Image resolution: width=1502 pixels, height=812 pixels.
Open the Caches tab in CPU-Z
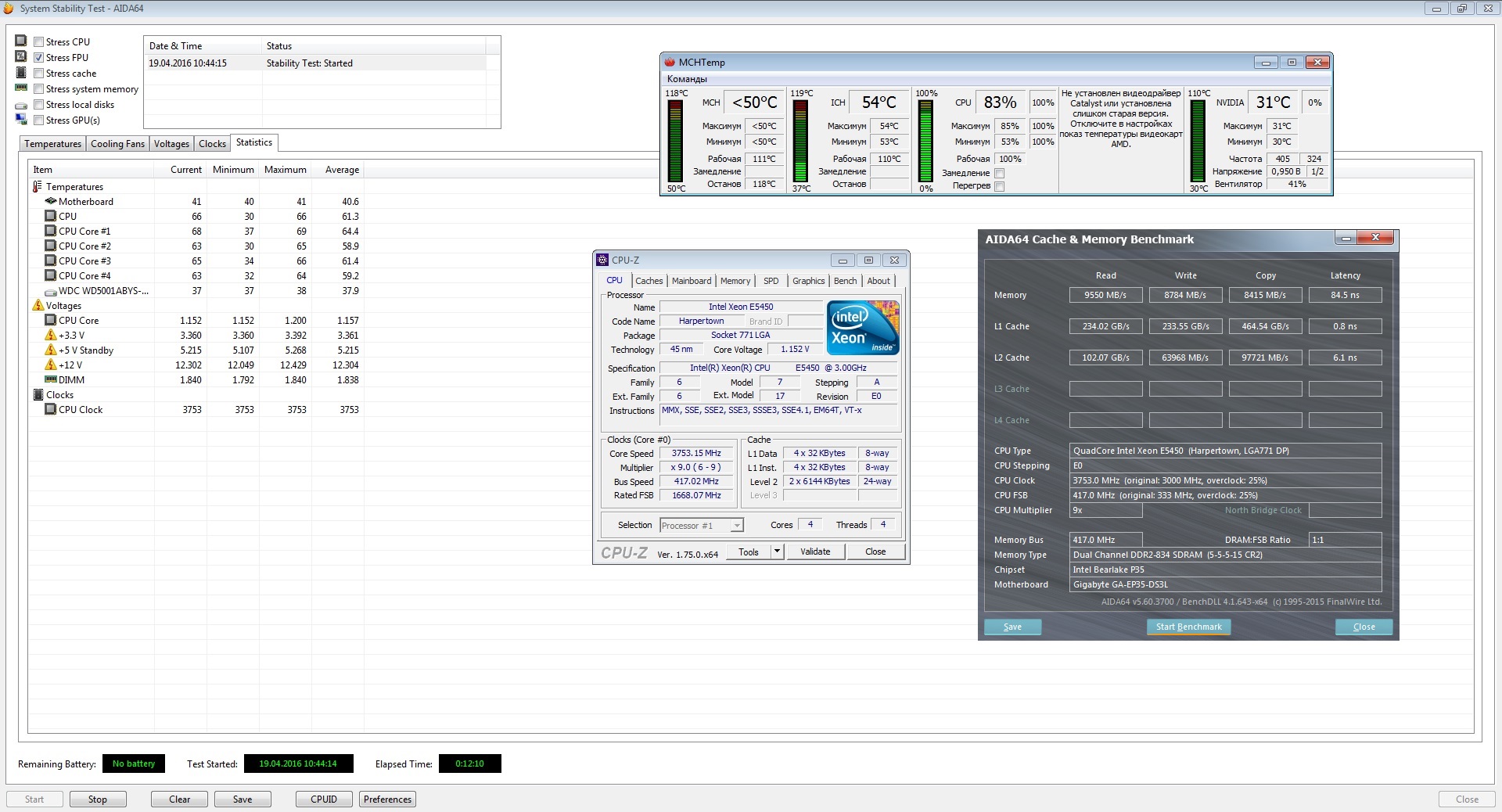[649, 281]
